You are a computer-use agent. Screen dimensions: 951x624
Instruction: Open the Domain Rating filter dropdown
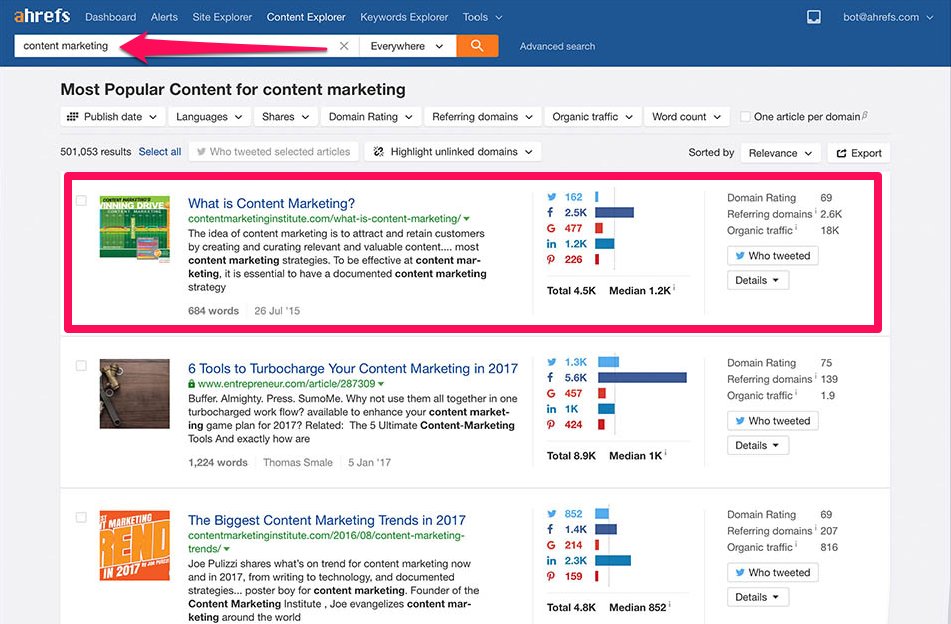coord(371,116)
